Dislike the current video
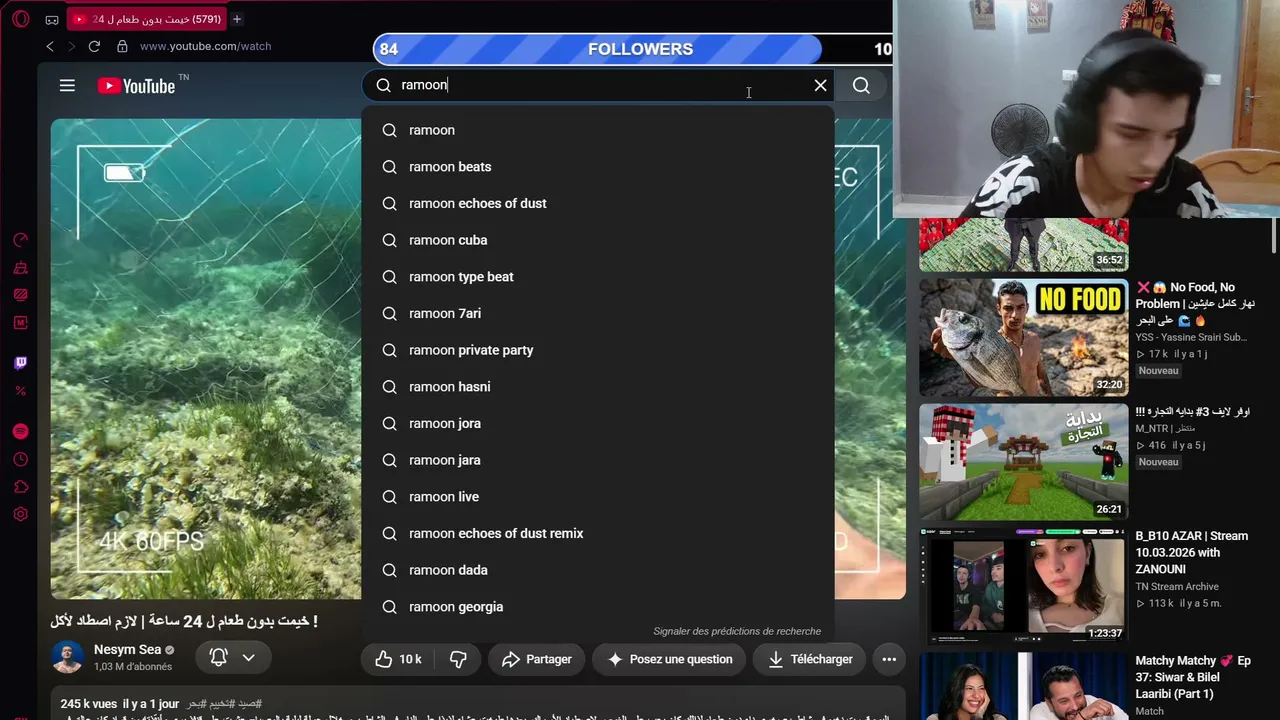 pyautogui.click(x=458, y=659)
